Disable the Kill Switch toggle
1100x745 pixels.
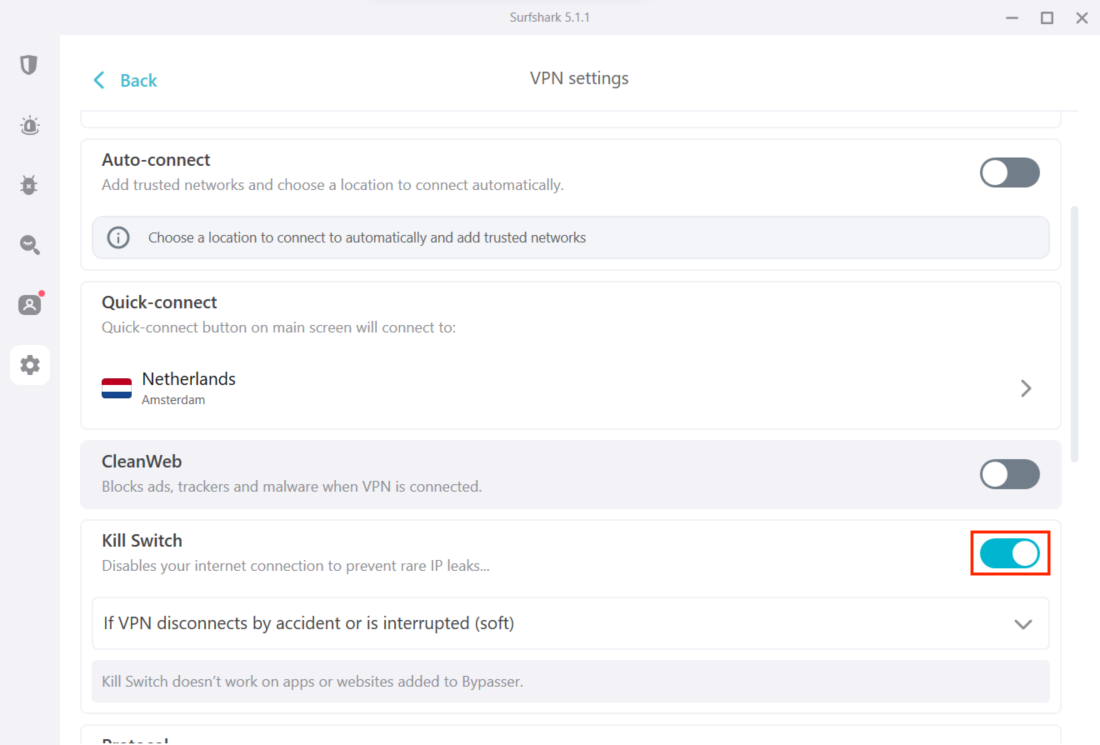click(1009, 553)
